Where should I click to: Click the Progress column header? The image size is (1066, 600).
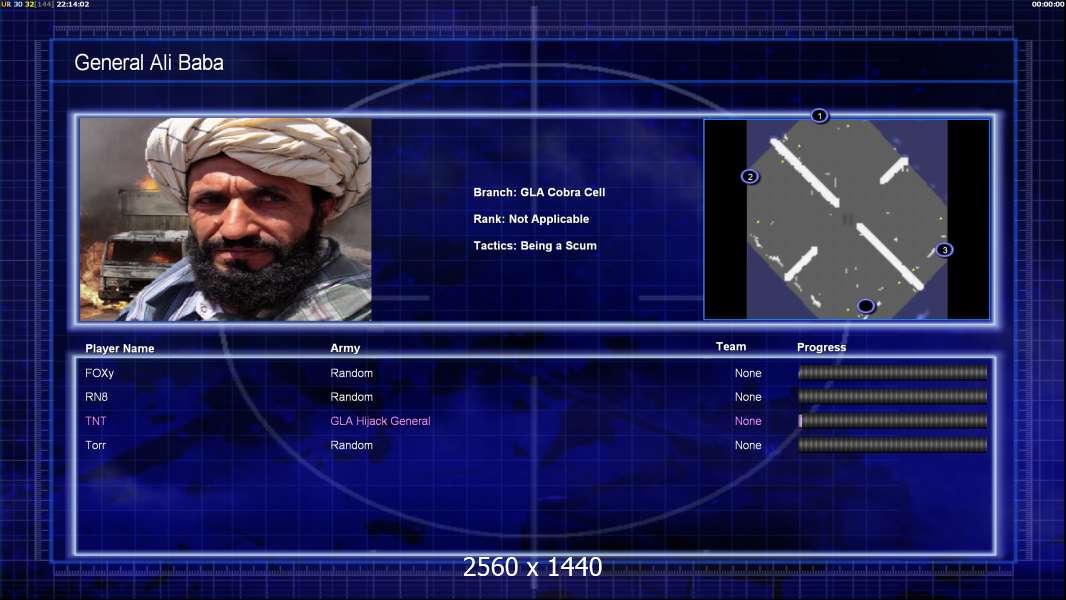point(821,347)
